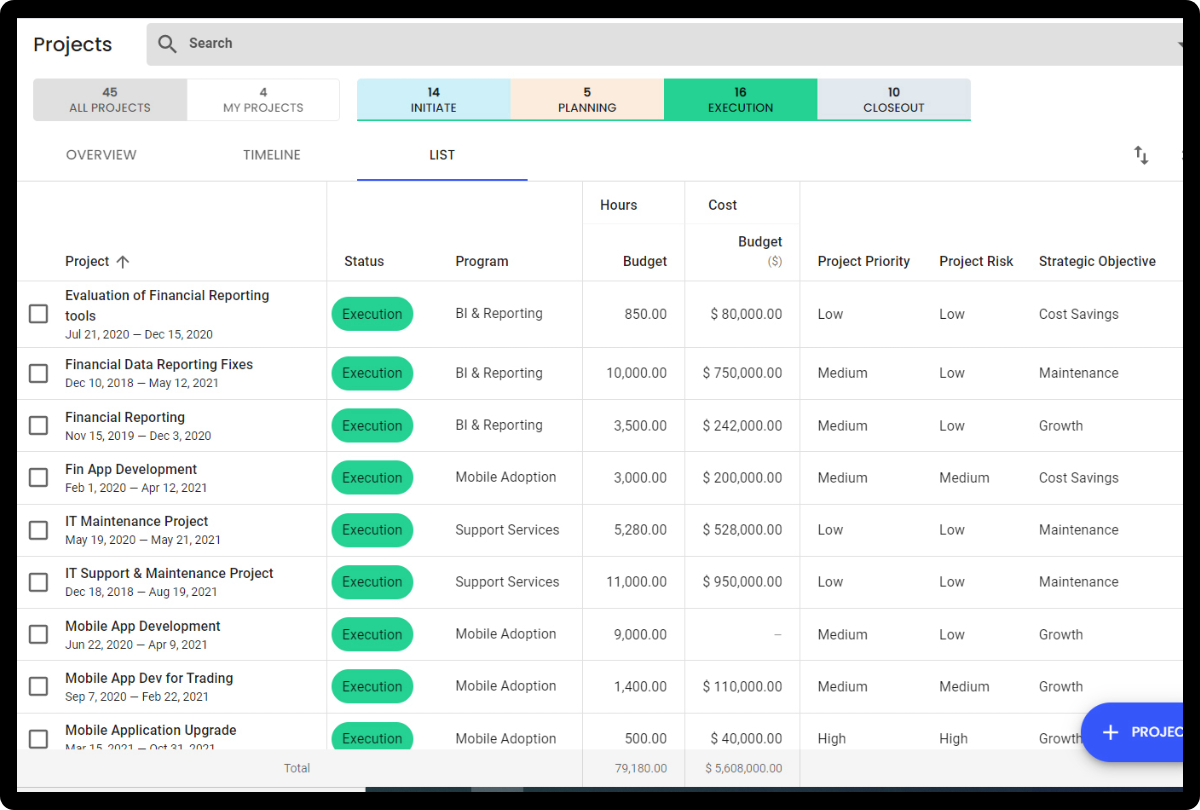
Task: Check Financial Data Reporting Fixes row
Action: click(38, 373)
